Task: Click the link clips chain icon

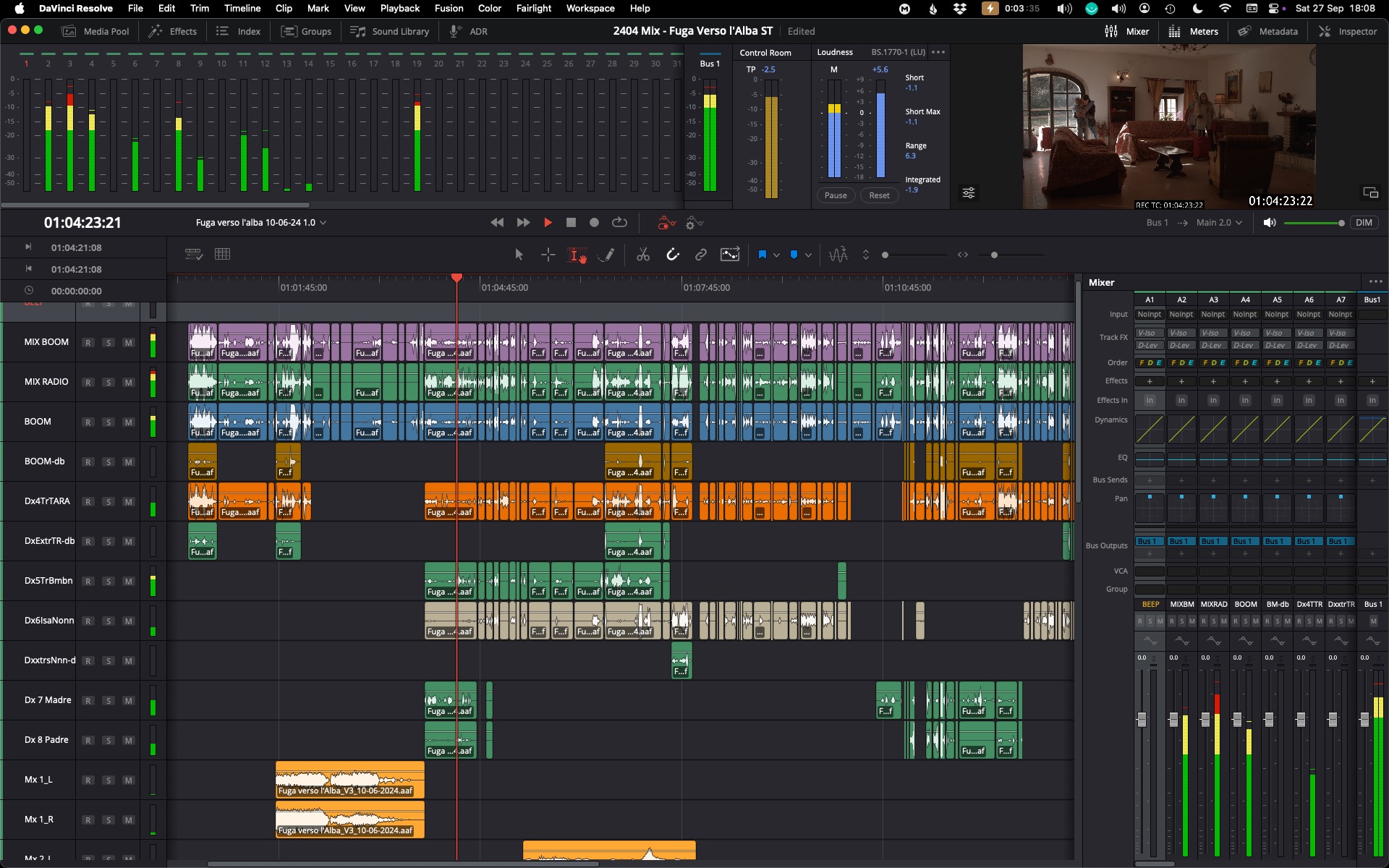Action: [x=700, y=255]
